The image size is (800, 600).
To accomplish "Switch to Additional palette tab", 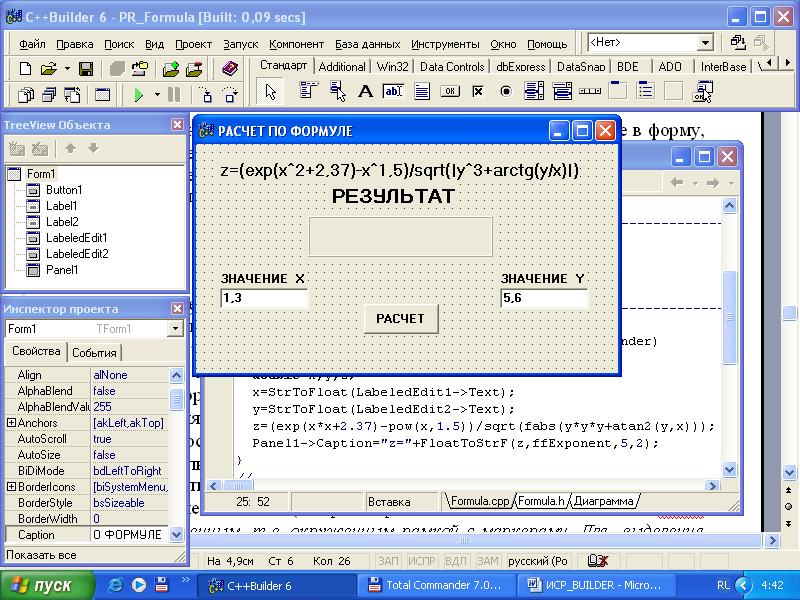I will tap(342, 66).
